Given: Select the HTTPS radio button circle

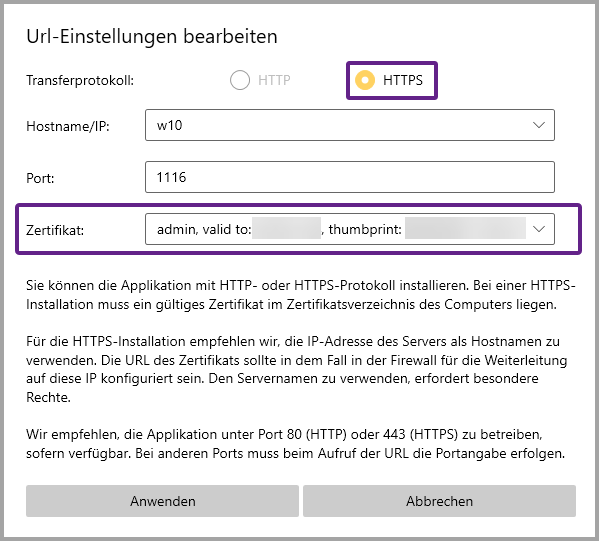Looking at the screenshot, I should click(x=365, y=80).
